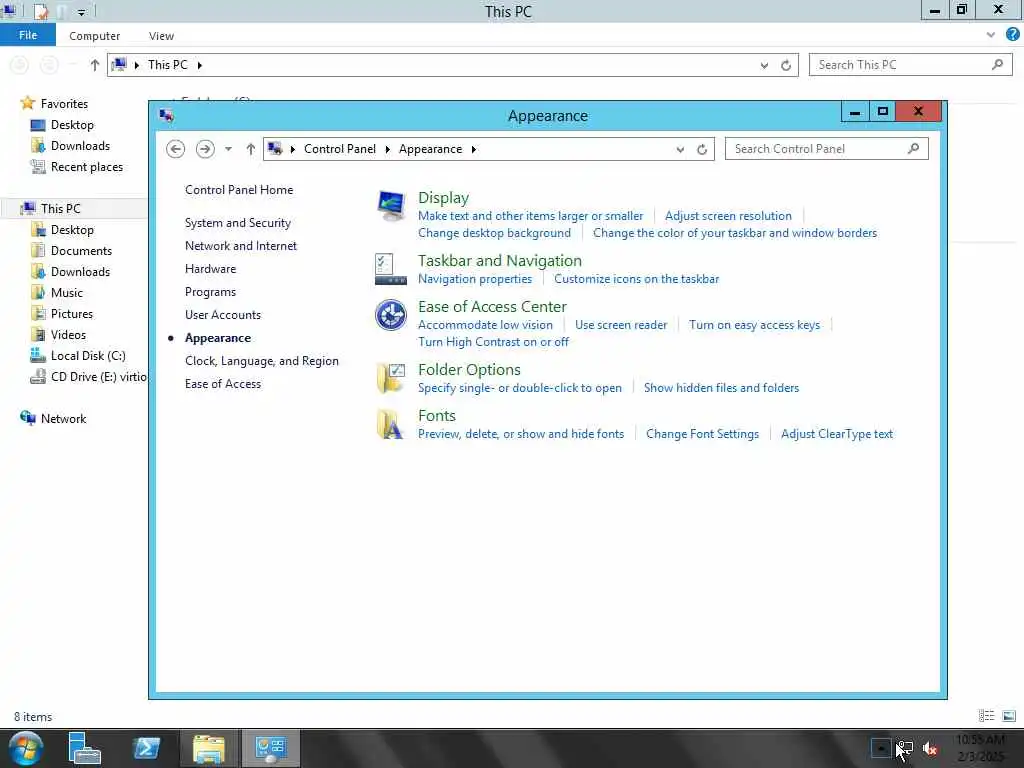The height and width of the screenshot is (768, 1024).
Task: Open System and Security category
Action: coord(238,223)
